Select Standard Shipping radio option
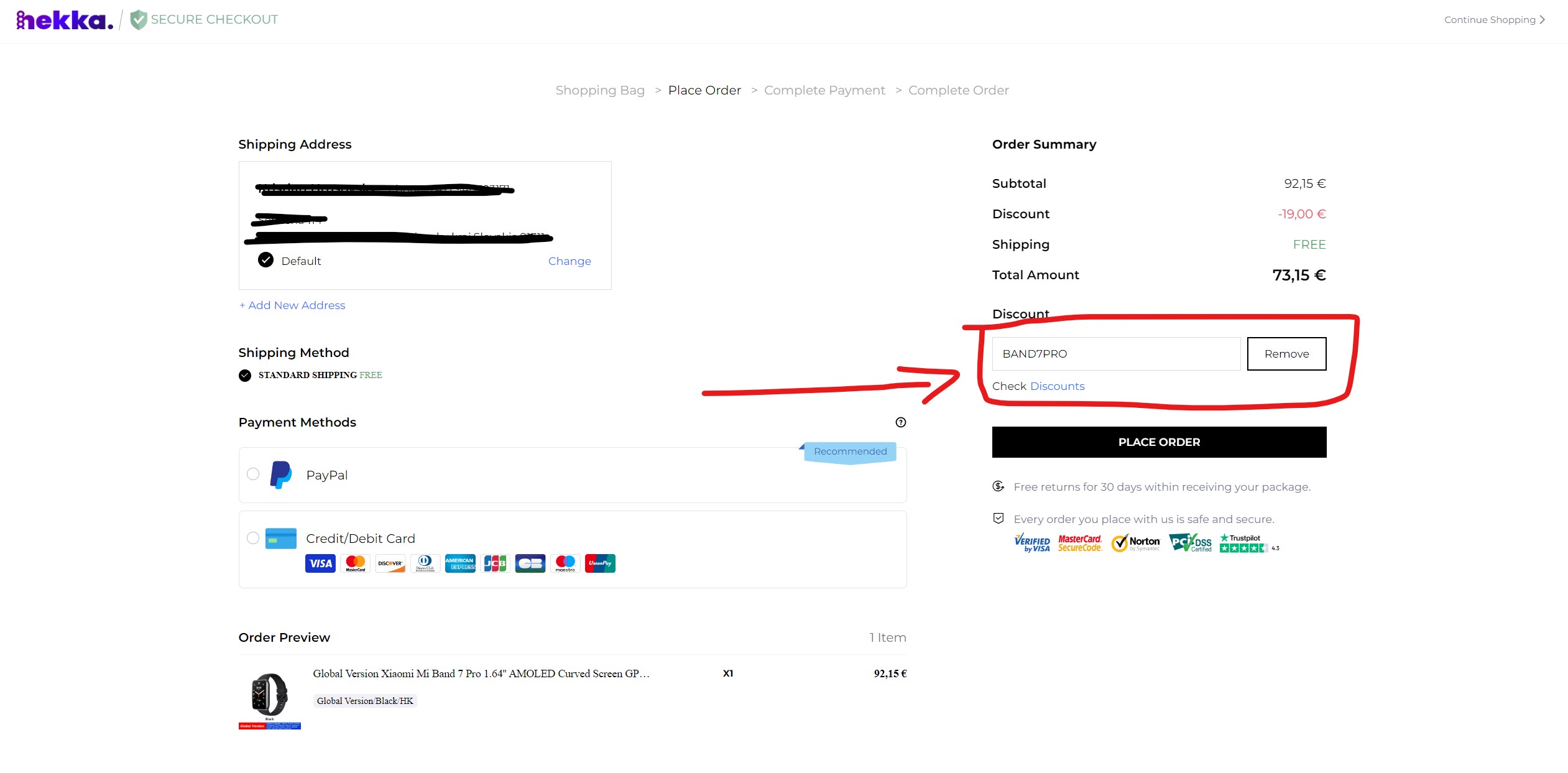Screen dimensions: 1568x773 pyautogui.click(x=245, y=375)
